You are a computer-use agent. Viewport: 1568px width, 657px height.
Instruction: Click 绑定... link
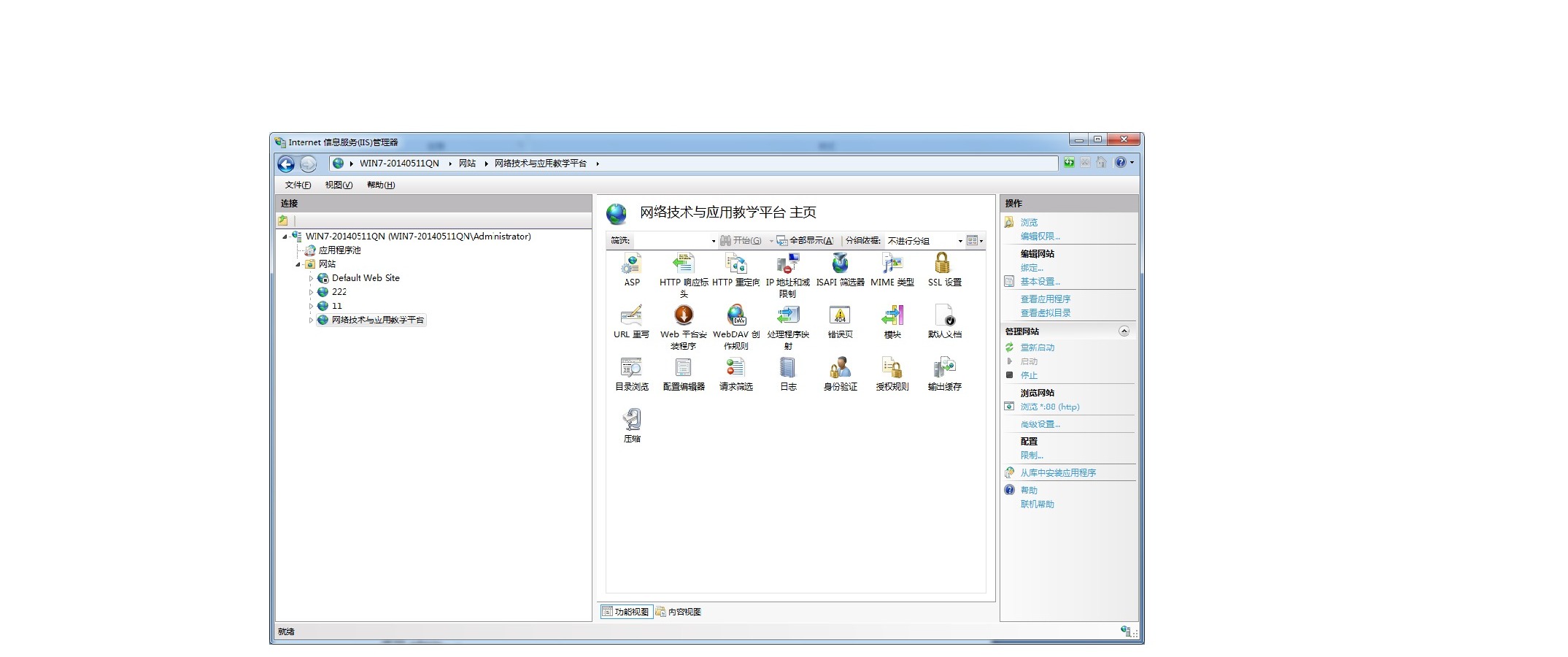pos(1032,268)
